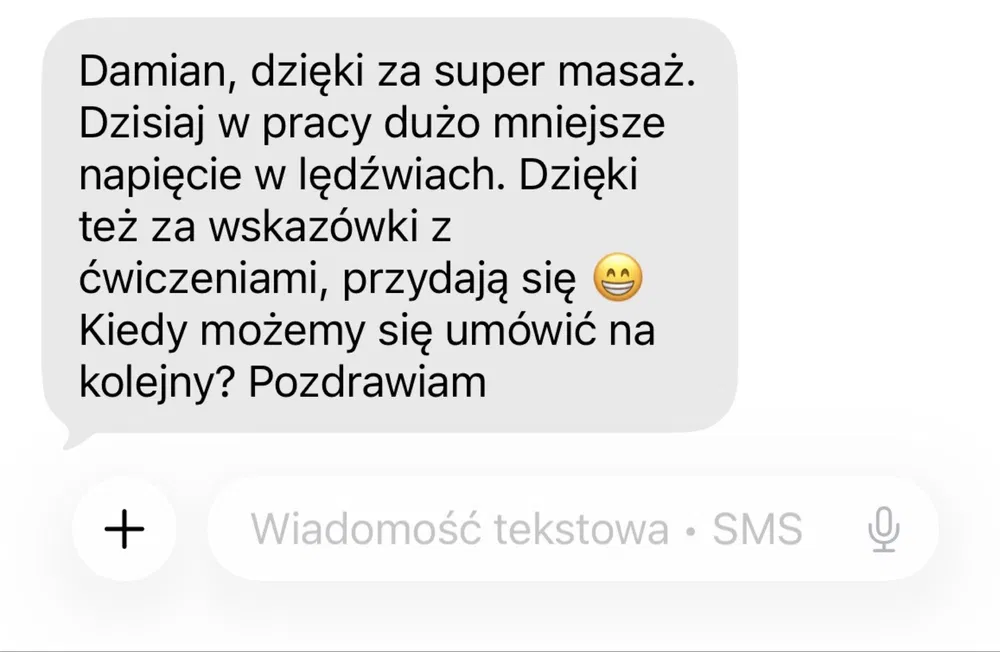This screenshot has height=652, width=1000.
Task: Select the received message bubble from Damian's client
Action: click(390, 226)
